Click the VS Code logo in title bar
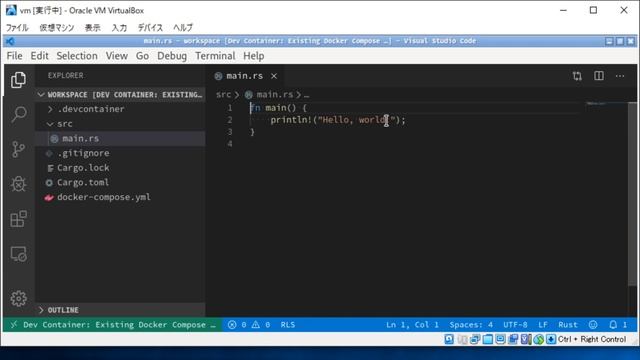640x360 pixels. point(10,41)
